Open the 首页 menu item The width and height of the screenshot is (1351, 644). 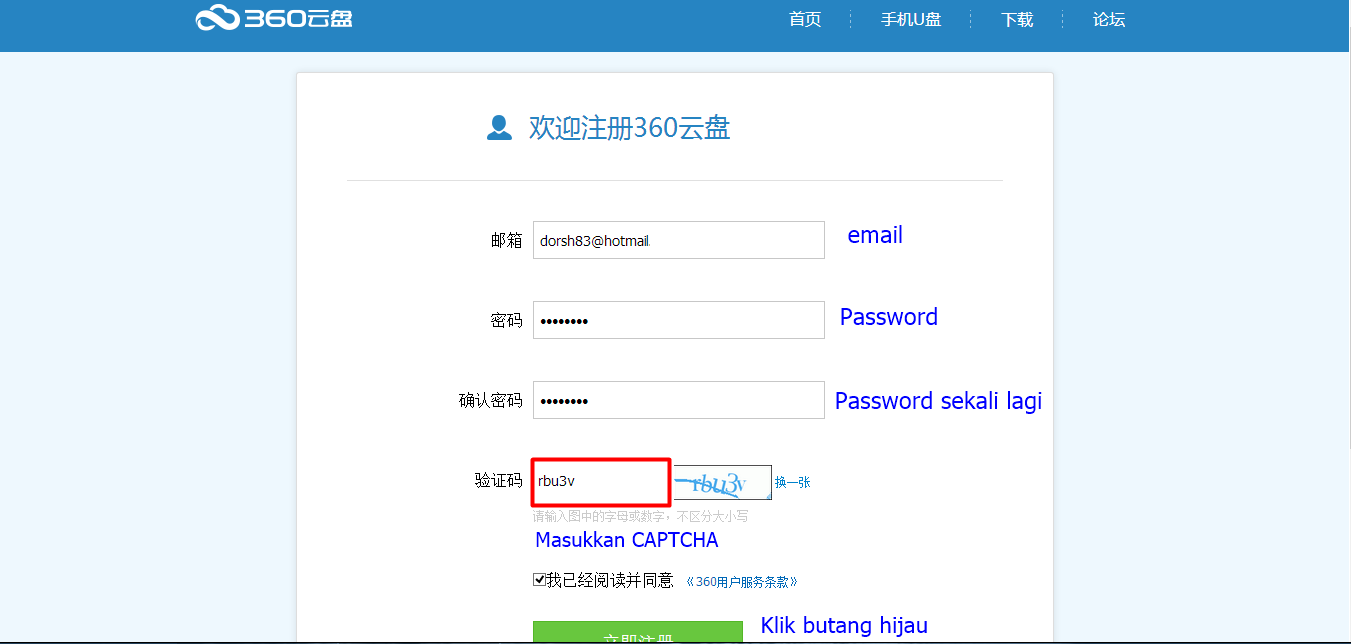click(x=805, y=19)
